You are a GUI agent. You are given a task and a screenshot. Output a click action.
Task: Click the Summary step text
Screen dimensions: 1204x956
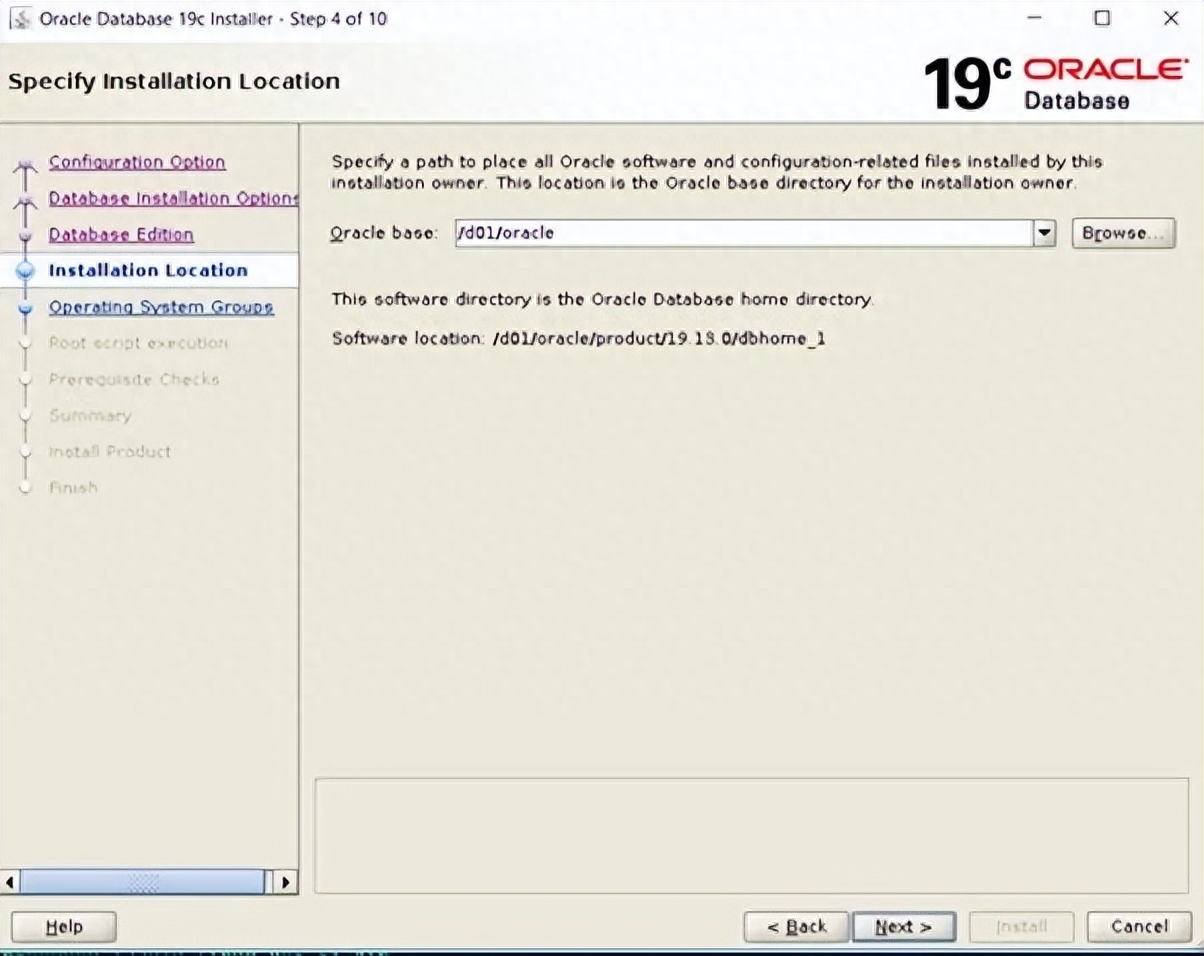[90, 415]
